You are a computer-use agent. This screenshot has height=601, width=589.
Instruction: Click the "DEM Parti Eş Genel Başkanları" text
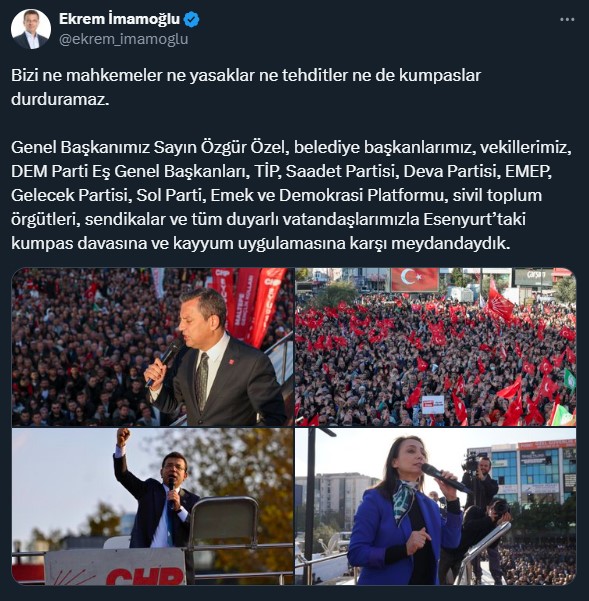(128, 171)
